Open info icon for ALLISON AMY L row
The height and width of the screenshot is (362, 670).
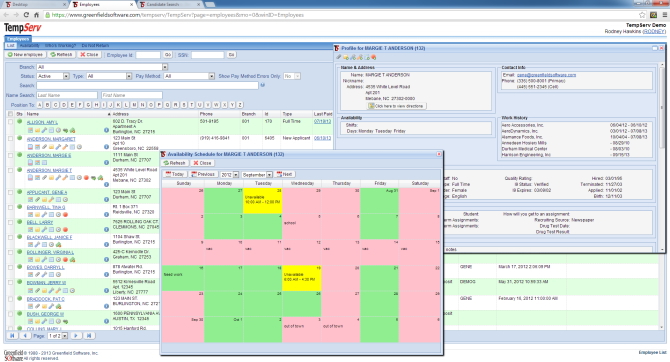coord(106,130)
